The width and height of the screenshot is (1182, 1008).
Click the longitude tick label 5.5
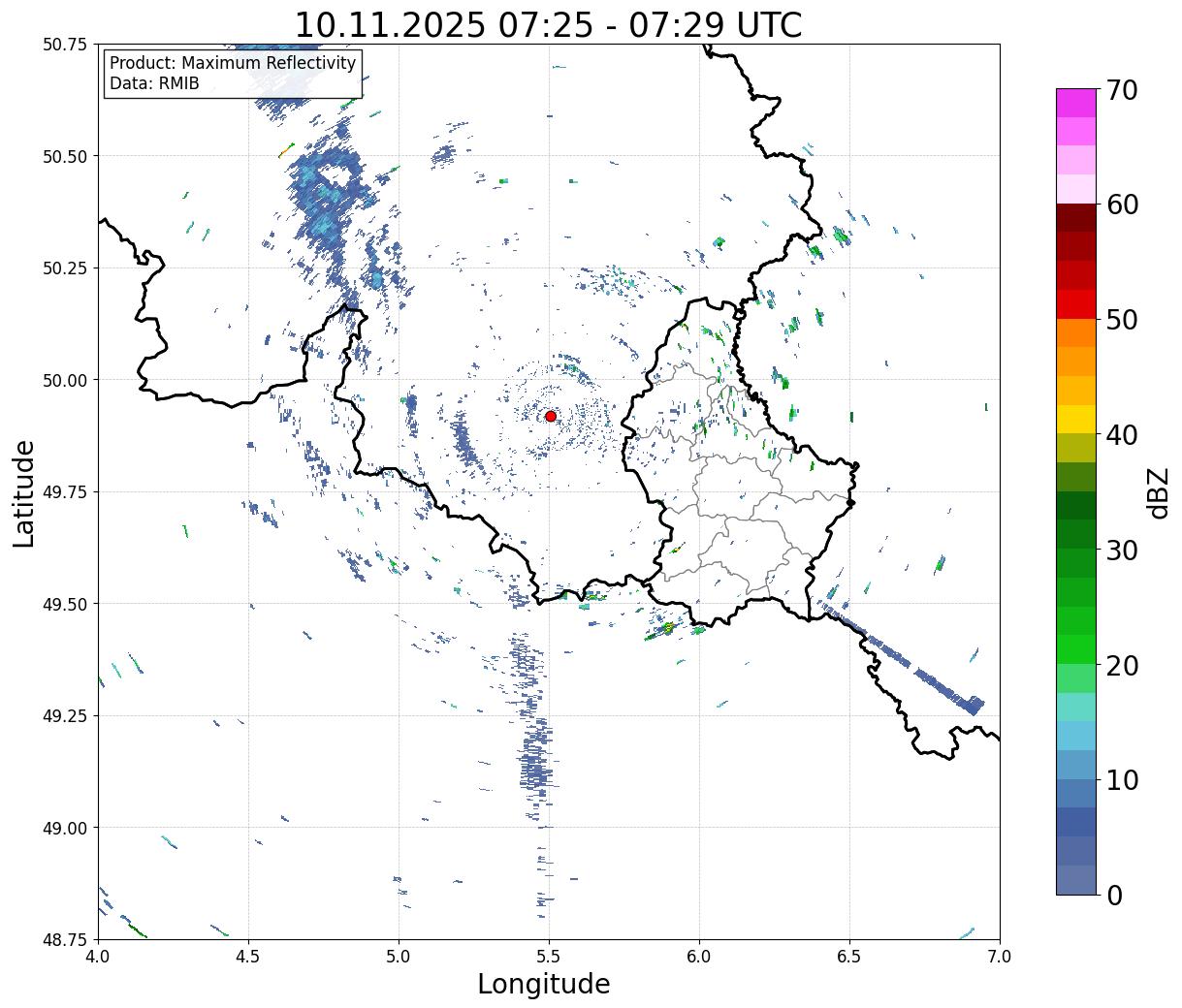[549, 957]
